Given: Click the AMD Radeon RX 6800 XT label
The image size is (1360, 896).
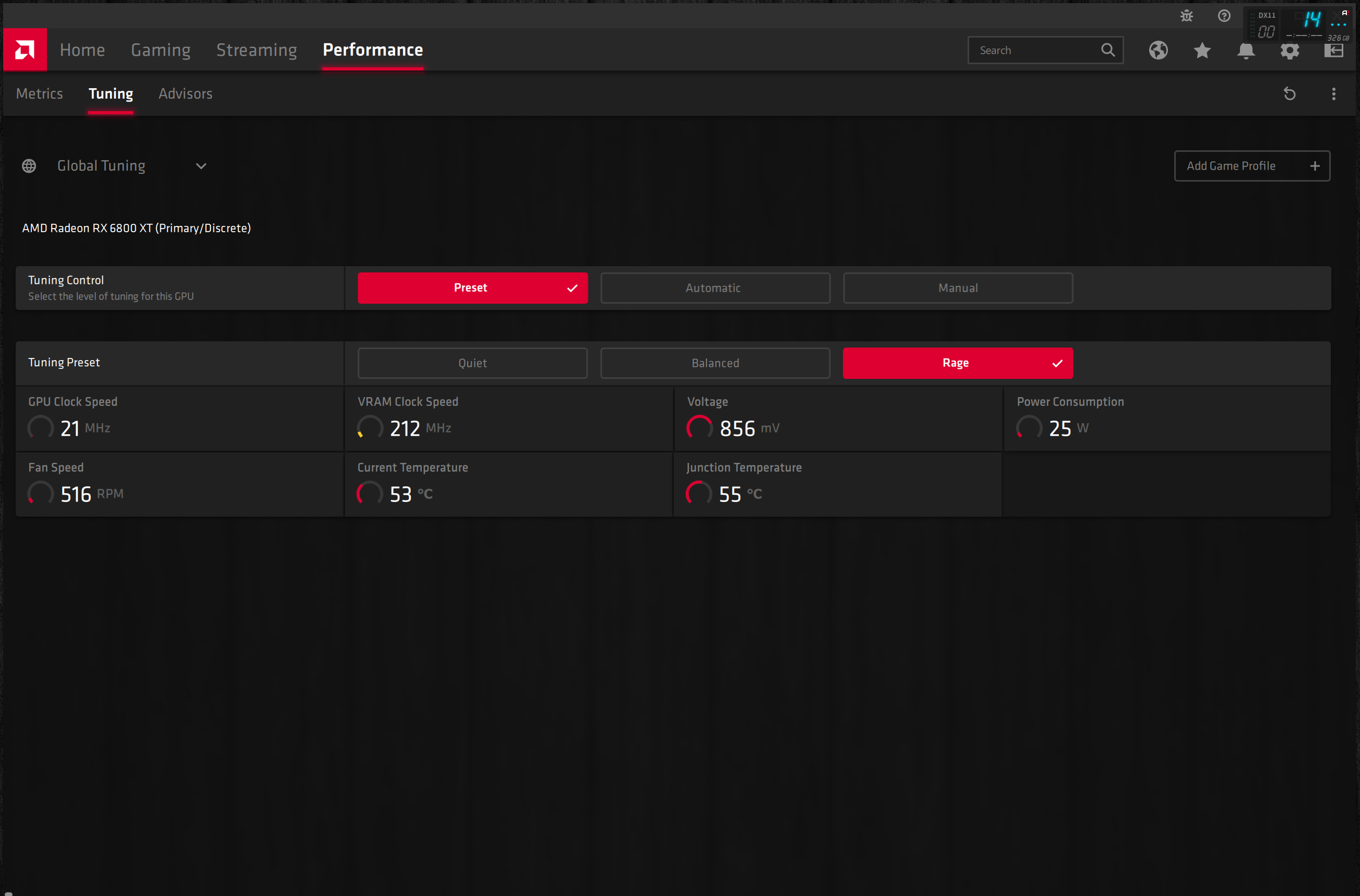Looking at the screenshot, I should coord(137,228).
